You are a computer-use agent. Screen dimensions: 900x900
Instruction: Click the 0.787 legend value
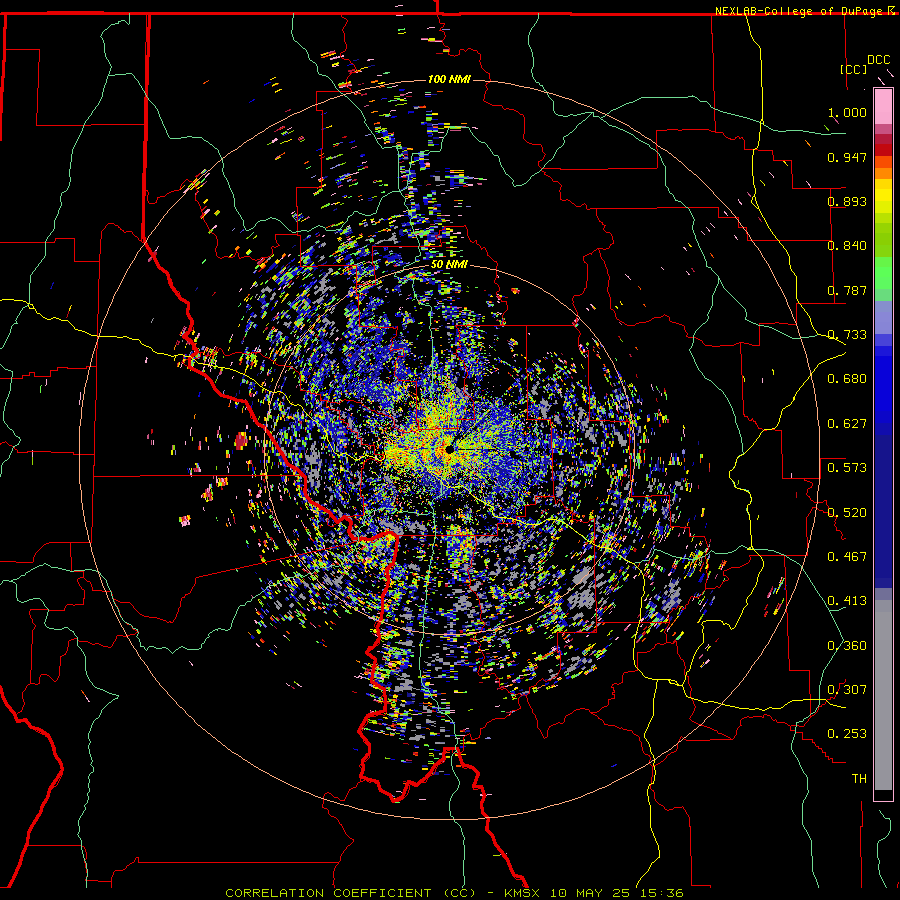[x=847, y=290]
